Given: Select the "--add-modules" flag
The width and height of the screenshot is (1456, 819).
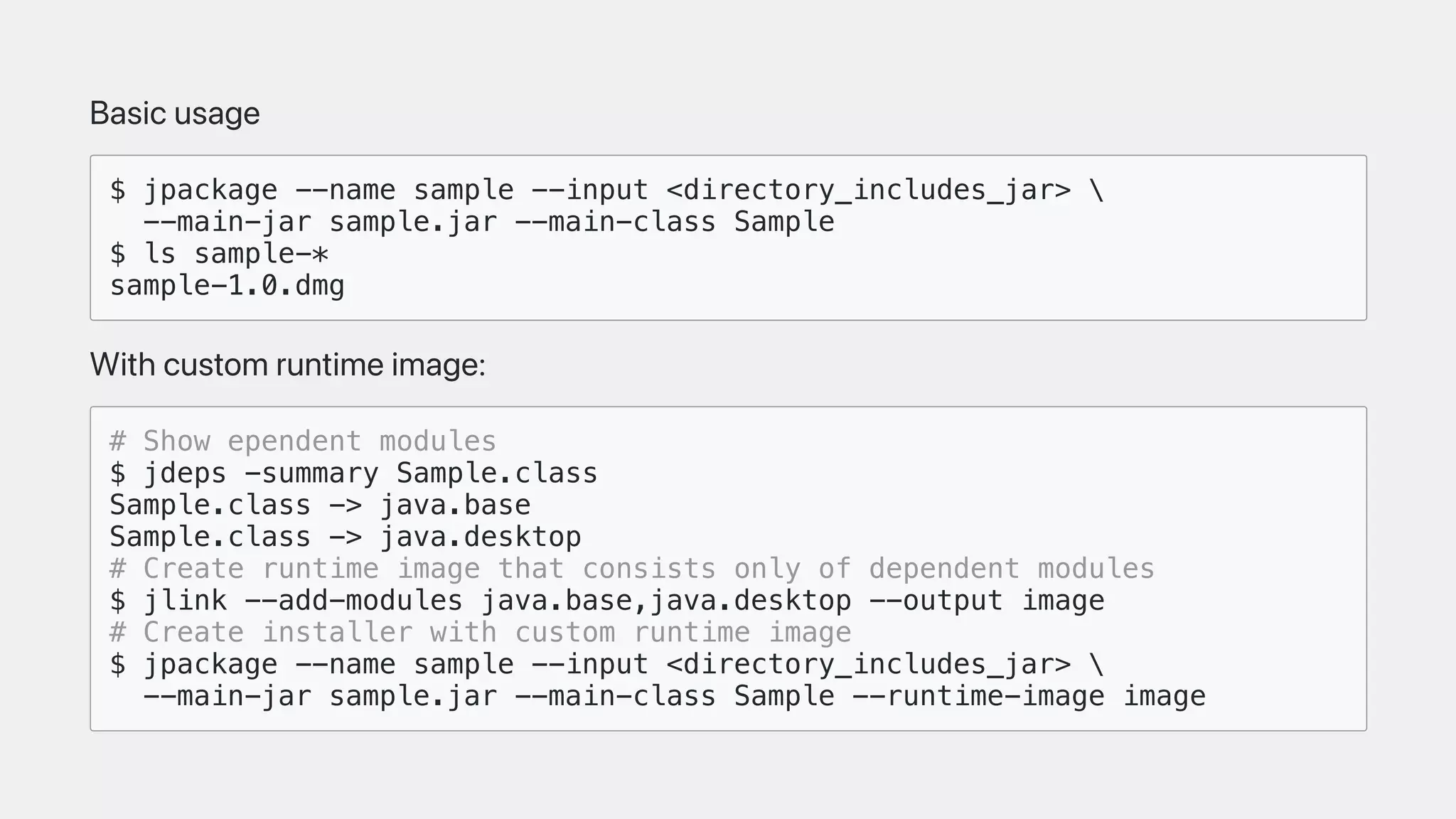Looking at the screenshot, I should coord(353,601).
